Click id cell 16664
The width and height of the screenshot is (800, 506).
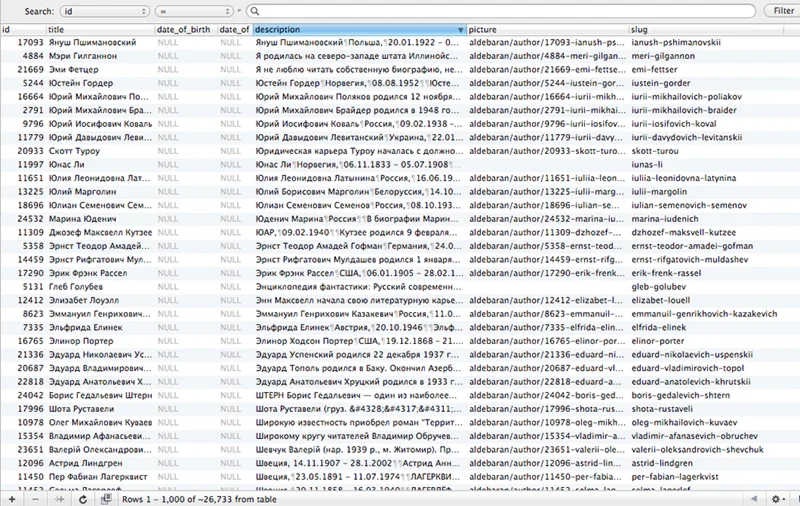31,97
